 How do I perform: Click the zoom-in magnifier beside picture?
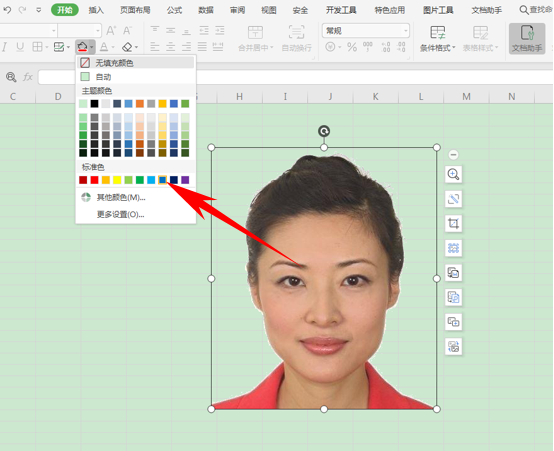tap(453, 174)
